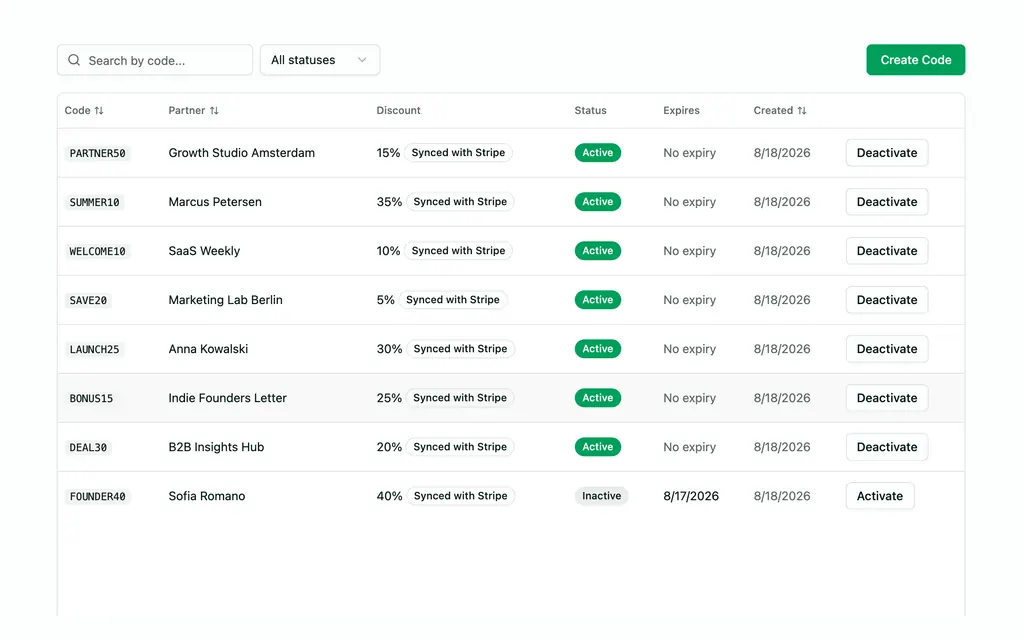The height and width of the screenshot is (640, 1024).
Task: Select the DEAL30 code chip
Action: point(88,447)
